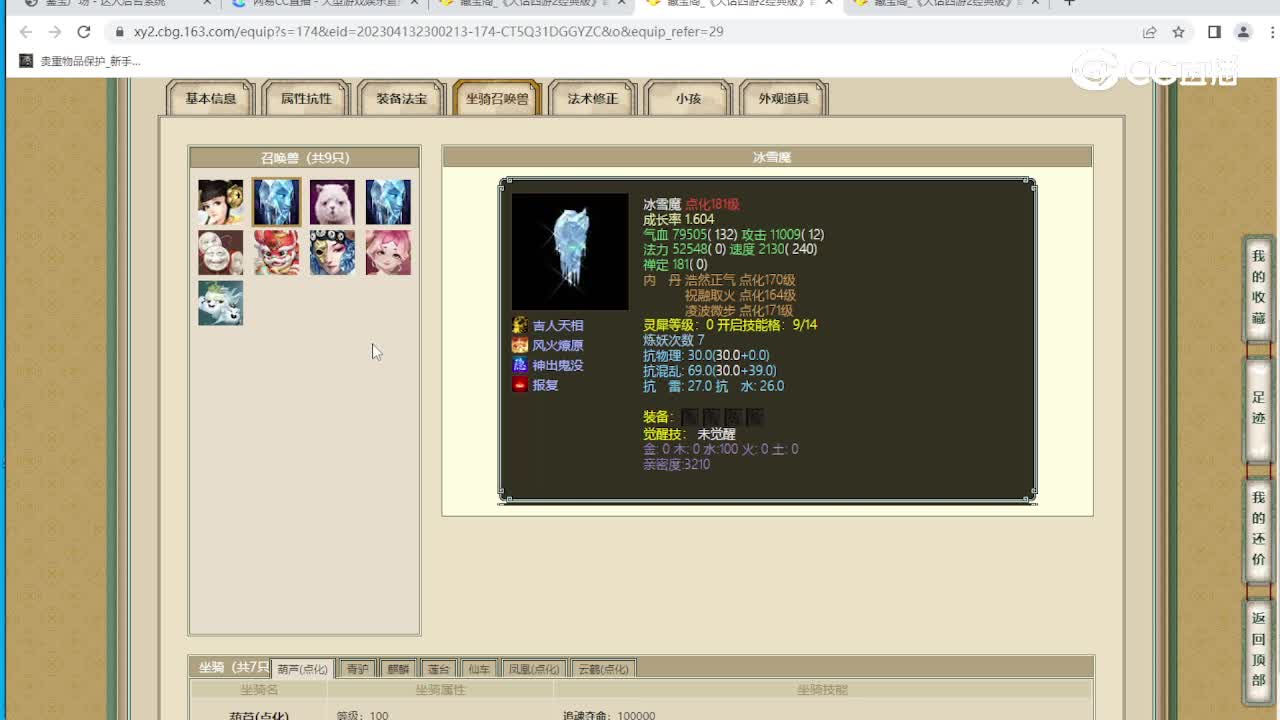Switch to the 仙车 mount tab
Screen dimensions: 1280x720
click(x=479, y=669)
